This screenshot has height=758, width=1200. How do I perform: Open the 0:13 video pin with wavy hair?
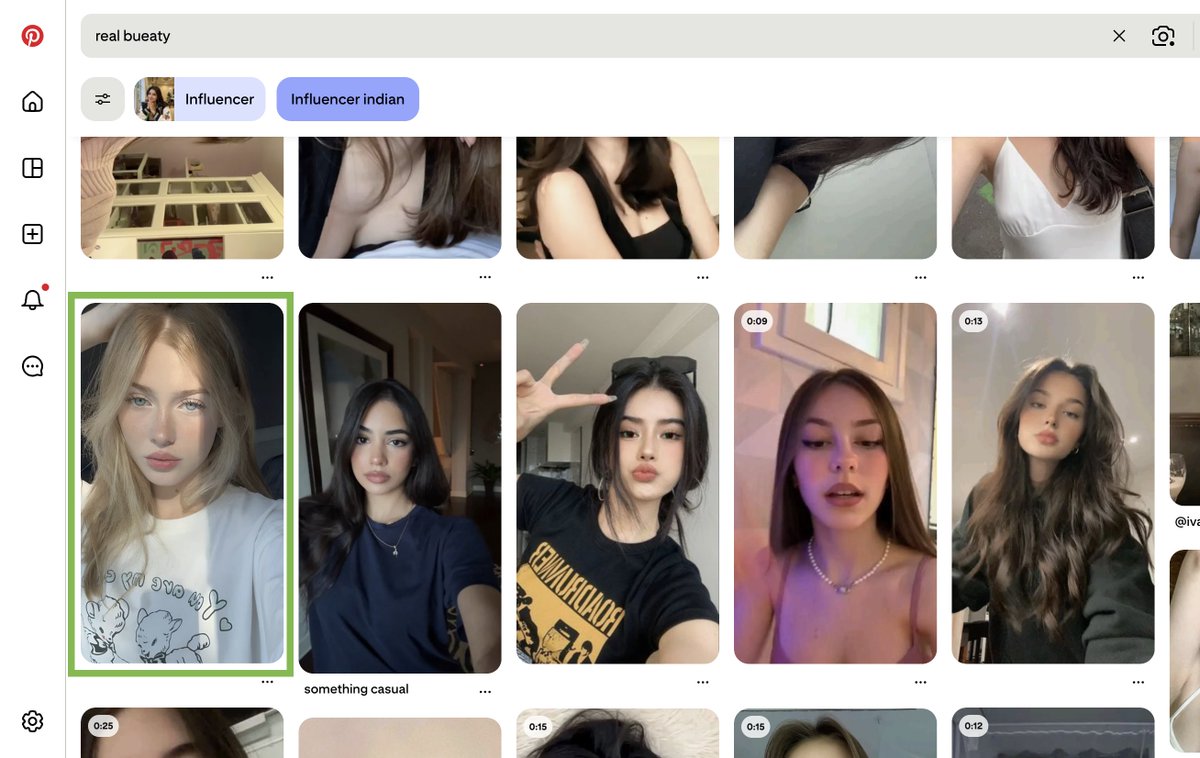(x=1053, y=483)
